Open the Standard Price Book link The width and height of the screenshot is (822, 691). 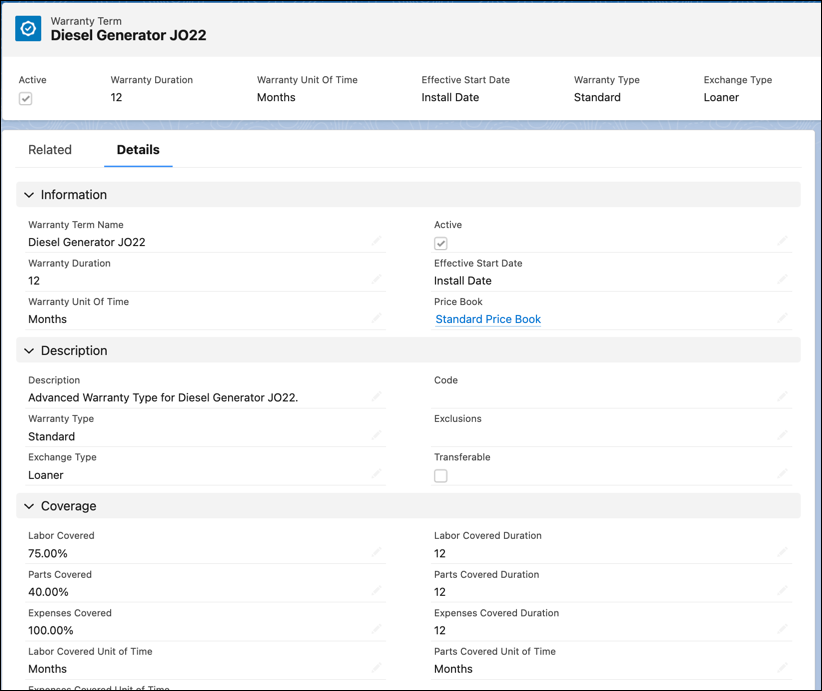487,319
